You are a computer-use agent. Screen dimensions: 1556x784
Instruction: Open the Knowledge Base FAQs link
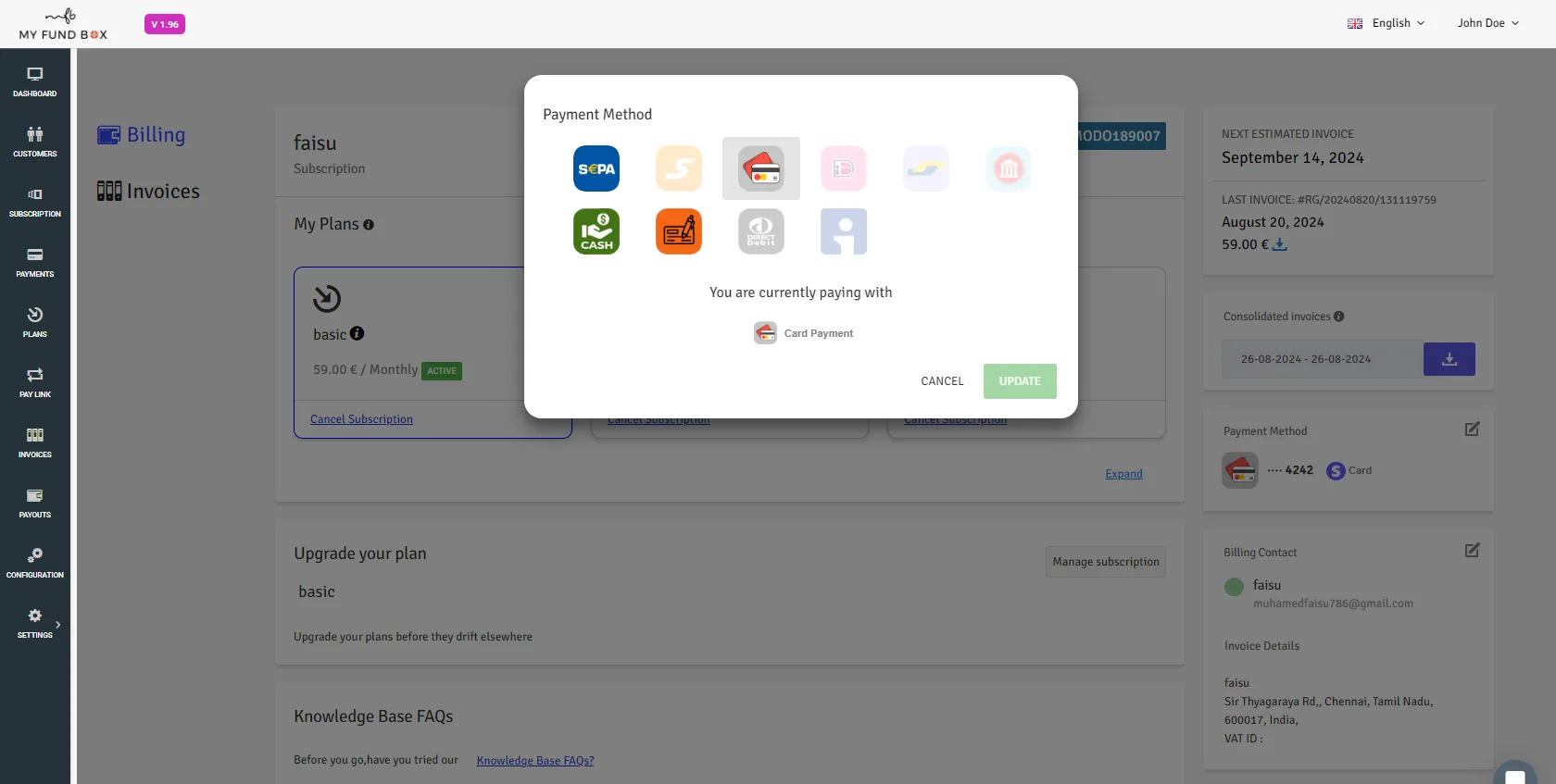pyautogui.click(x=535, y=761)
